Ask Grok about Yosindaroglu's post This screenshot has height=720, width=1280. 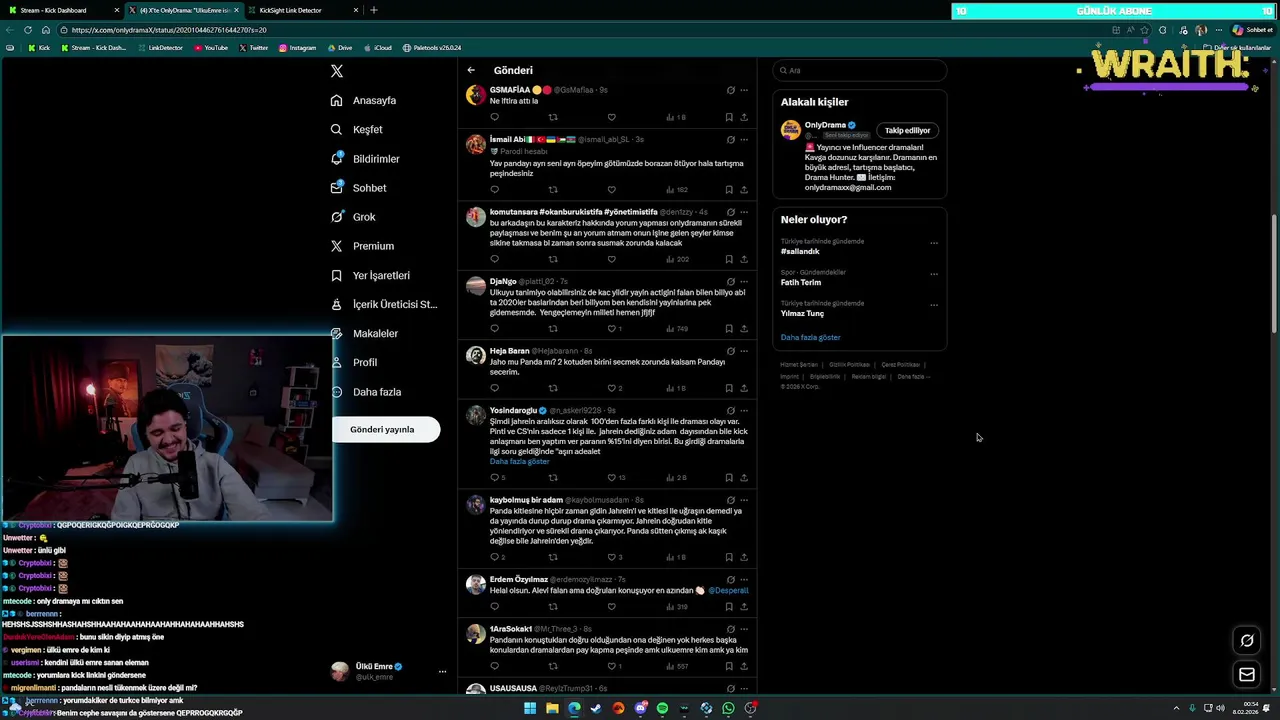click(731, 410)
